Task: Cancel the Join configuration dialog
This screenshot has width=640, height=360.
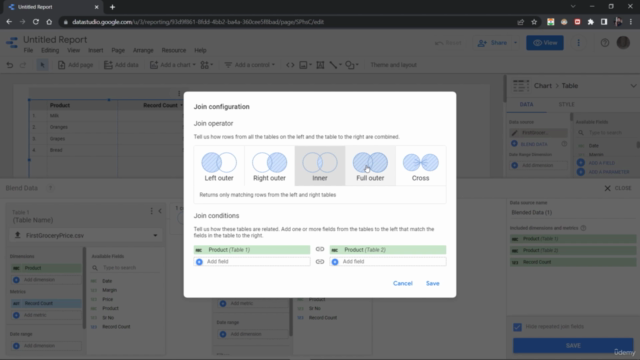Action: tap(402, 283)
